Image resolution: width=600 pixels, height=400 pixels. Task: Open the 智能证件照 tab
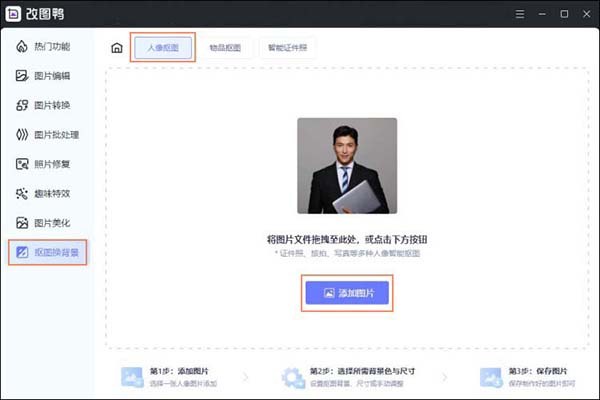pos(290,47)
